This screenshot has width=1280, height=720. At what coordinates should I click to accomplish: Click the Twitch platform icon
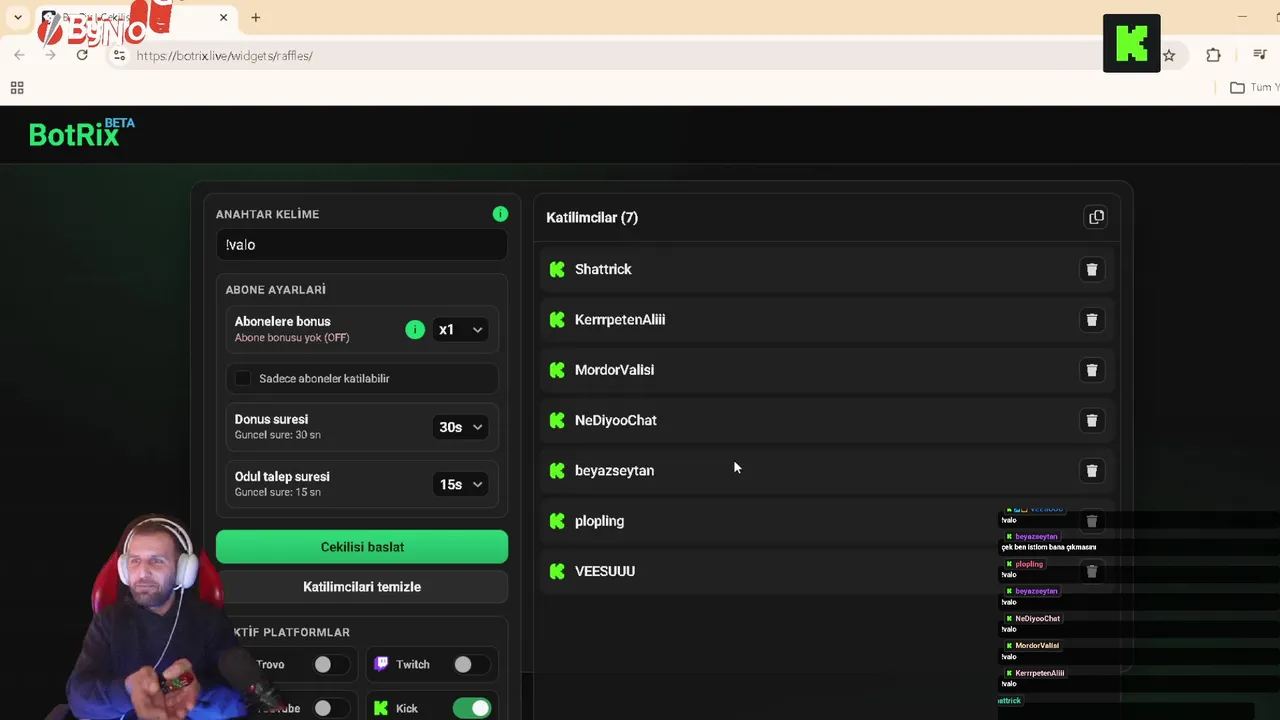point(381,664)
